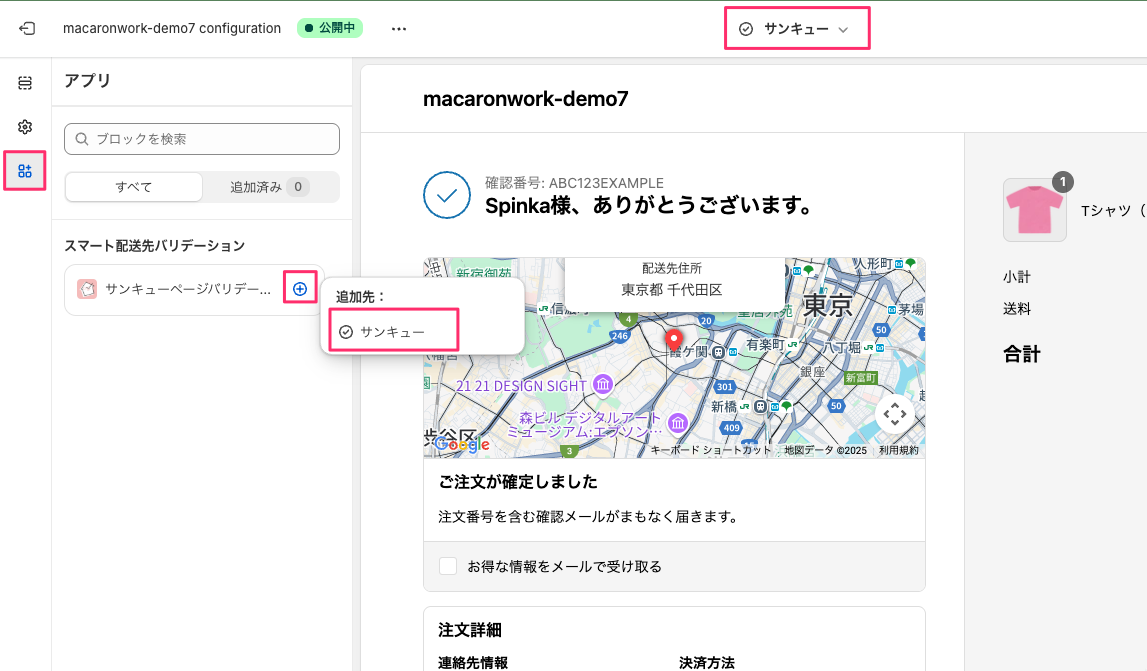Click キーボード ショートカット on the map

(711, 450)
